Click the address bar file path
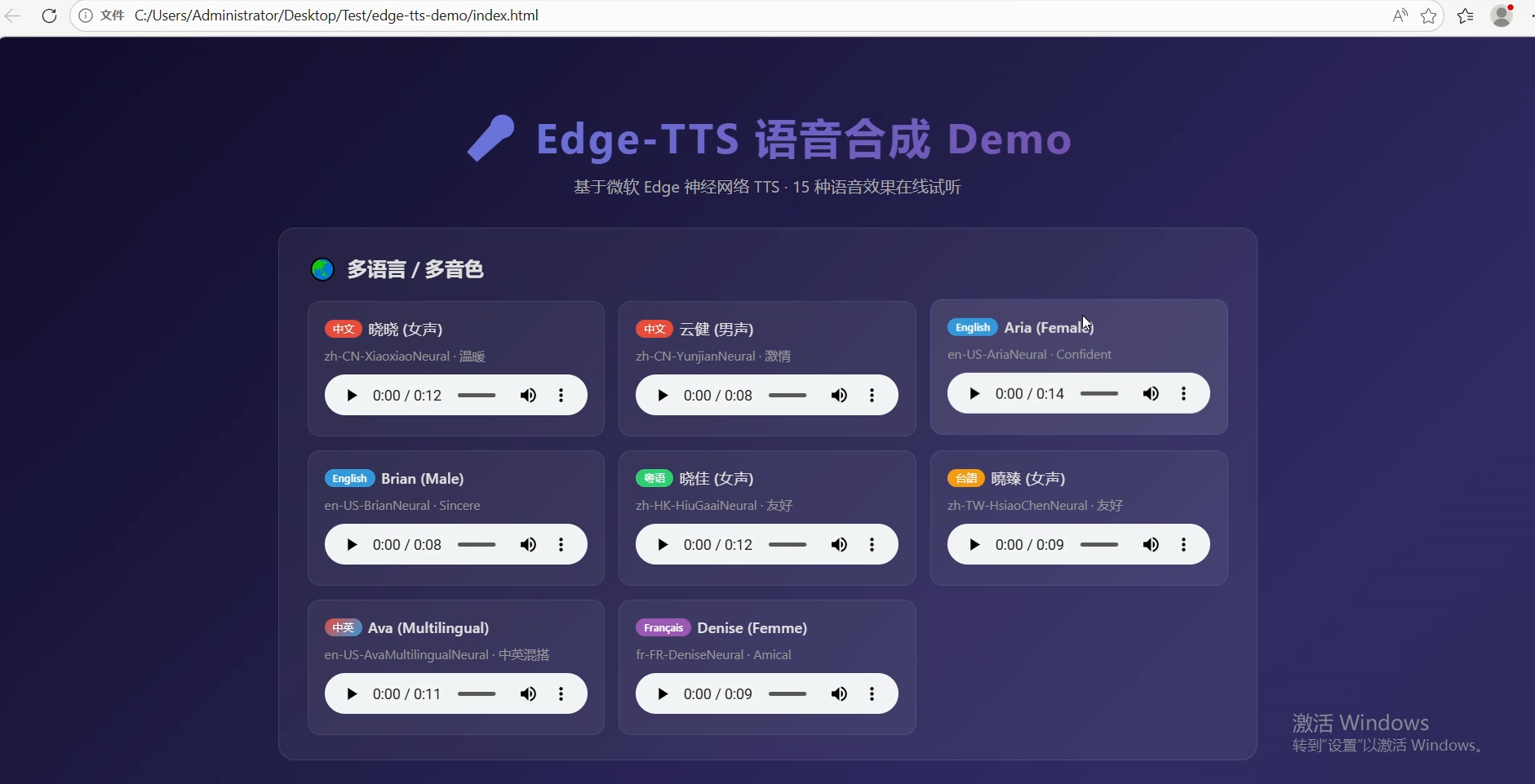 [x=336, y=16]
